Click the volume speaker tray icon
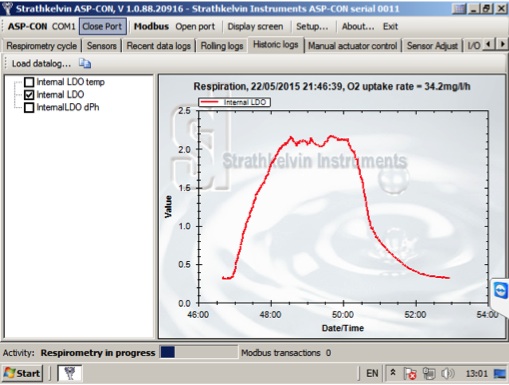509x385 pixels. [448, 374]
